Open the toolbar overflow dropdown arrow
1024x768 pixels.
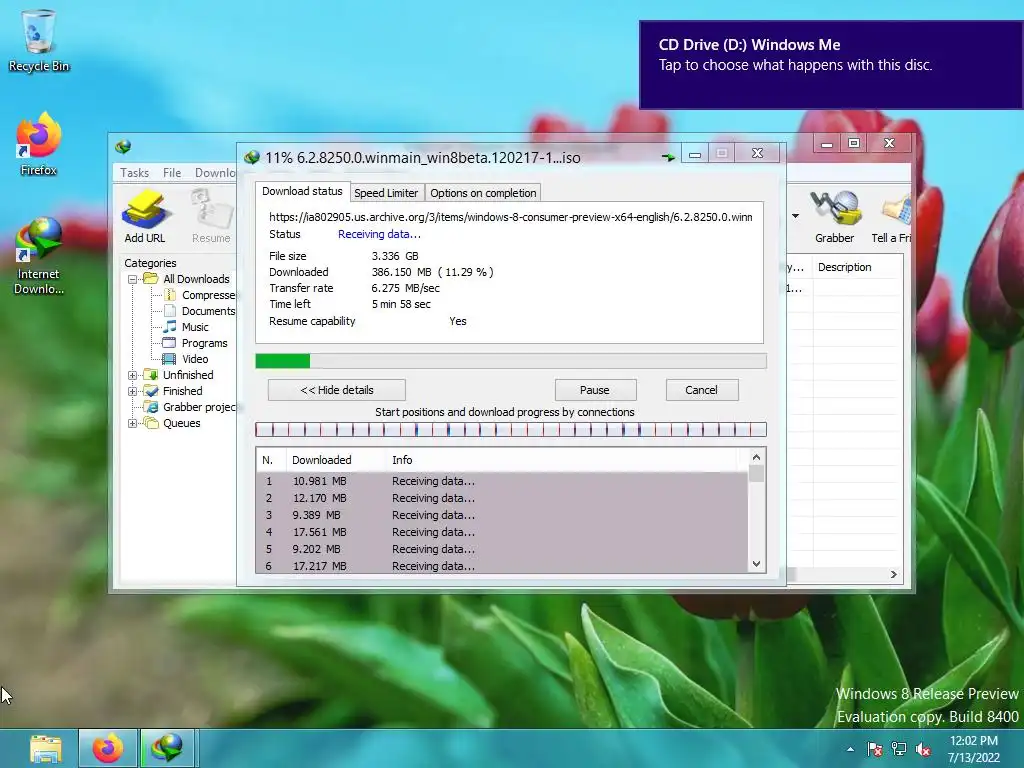click(x=795, y=216)
